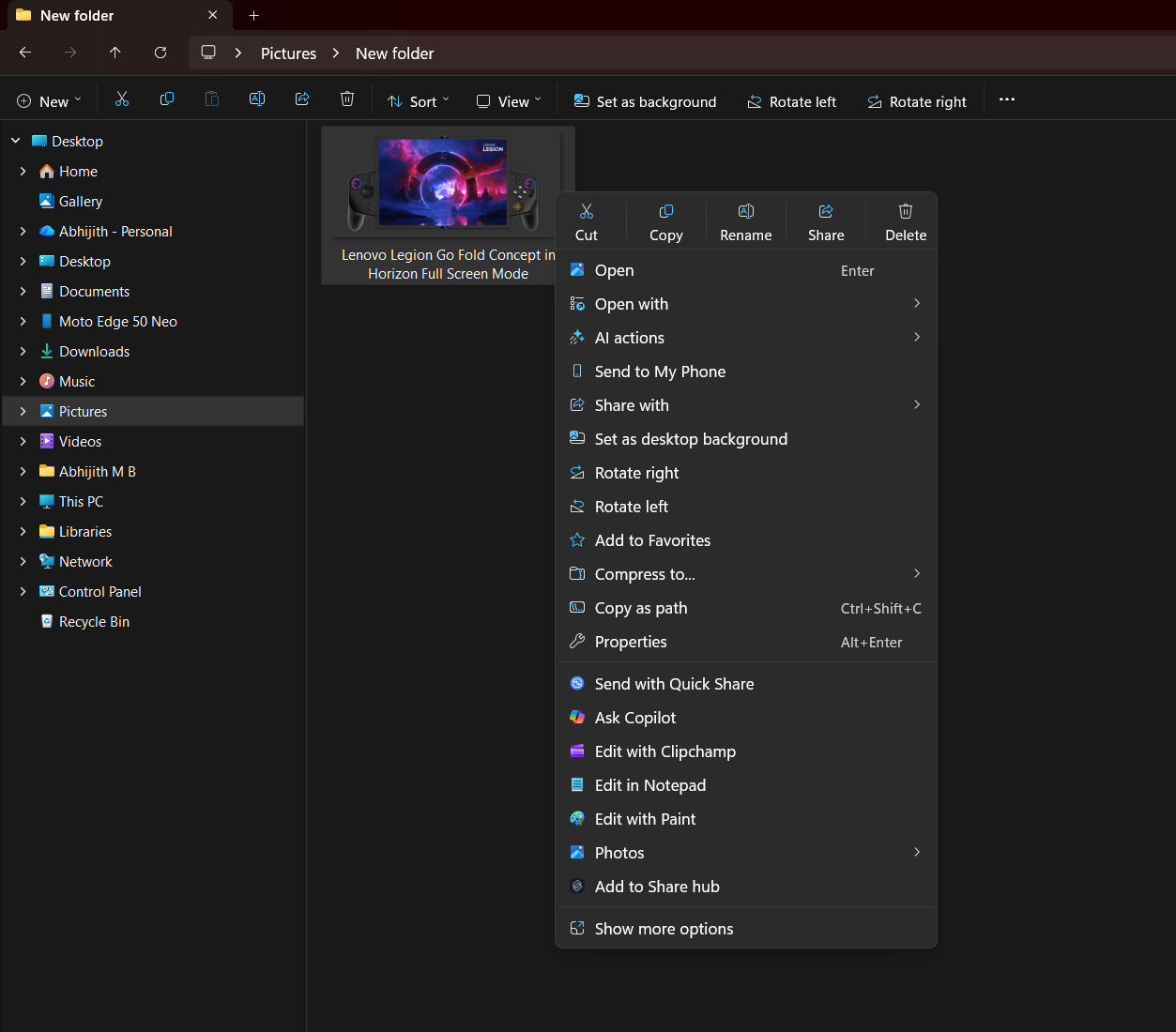Open the Lenovo Legion image thumbnail
The image size is (1176, 1032).
point(441,181)
